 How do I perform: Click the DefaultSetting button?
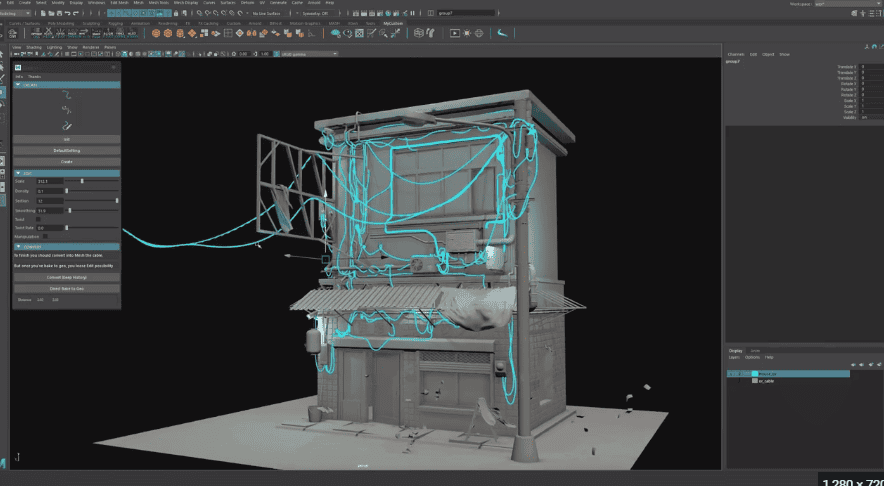(x=66, y=150)
